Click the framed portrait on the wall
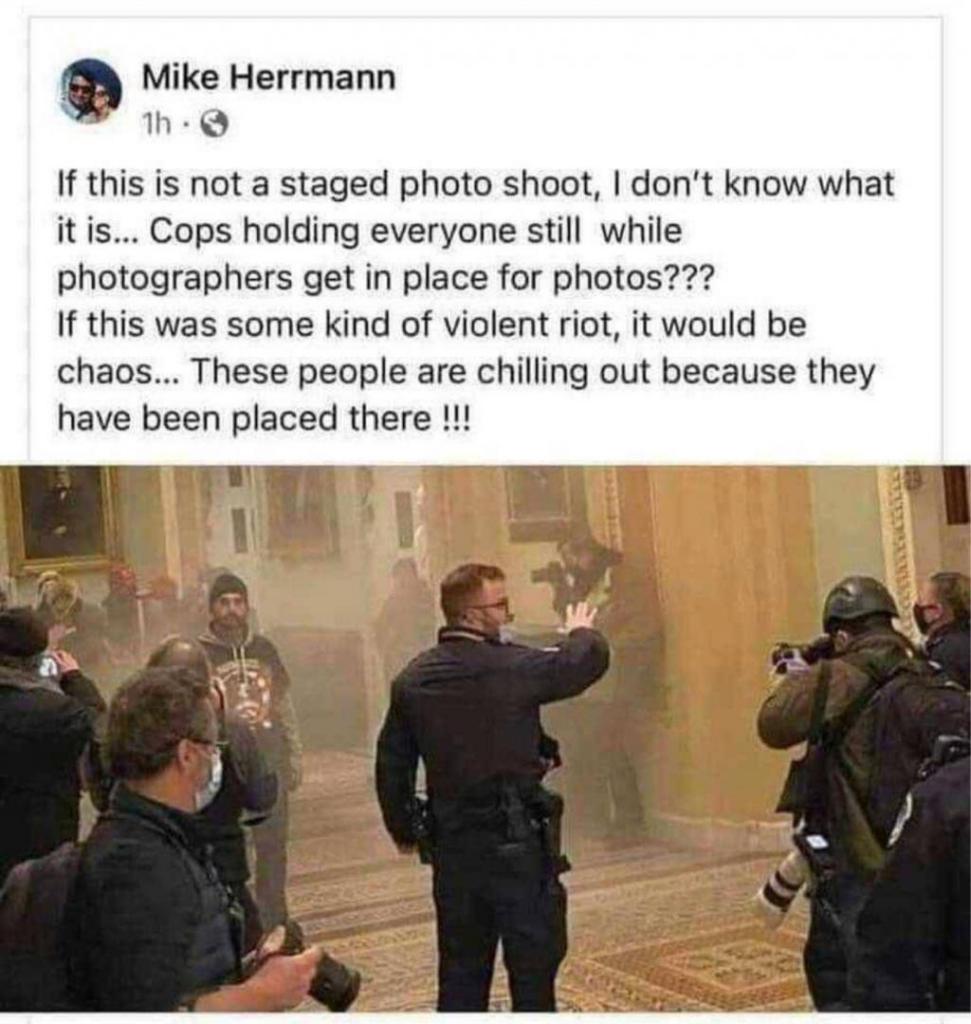This screenshot has height=1024, width=971. click(x=61, y=518)
